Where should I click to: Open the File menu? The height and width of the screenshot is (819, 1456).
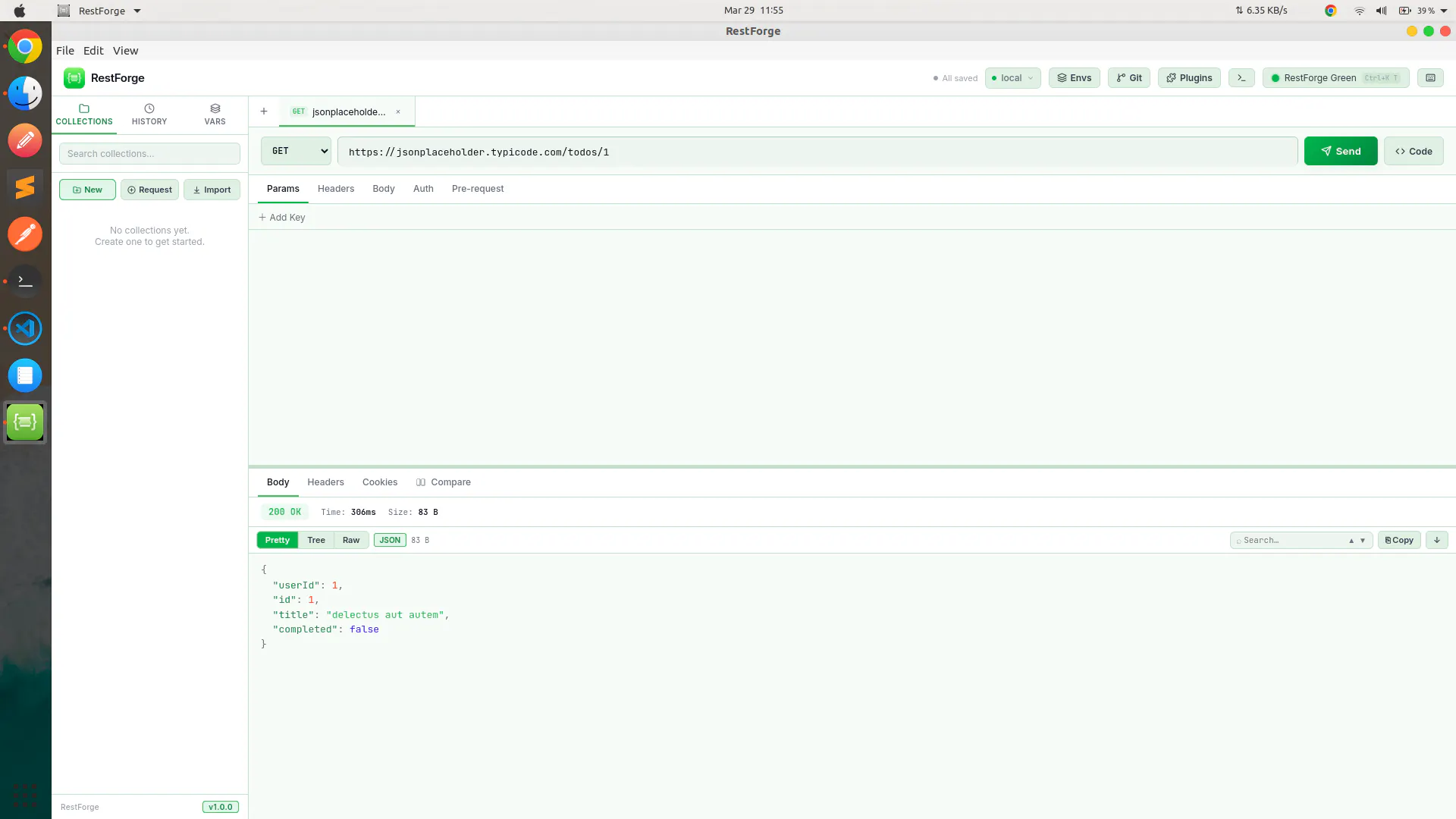tap(65, 51)
